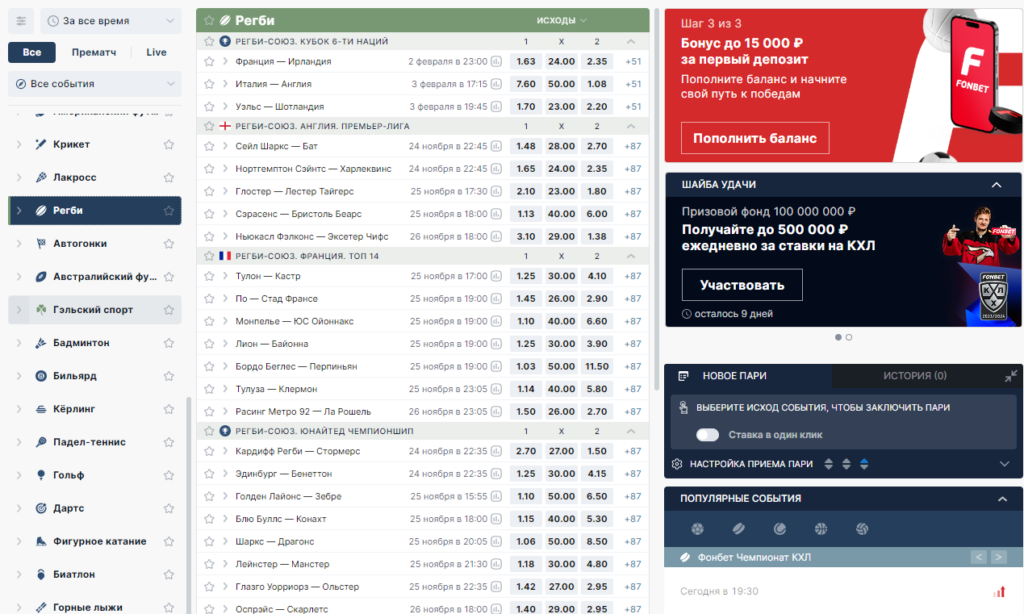The image size is (1024, 614).
Task: Open the Все события dropdown
Action: click(x=95, y=84)
